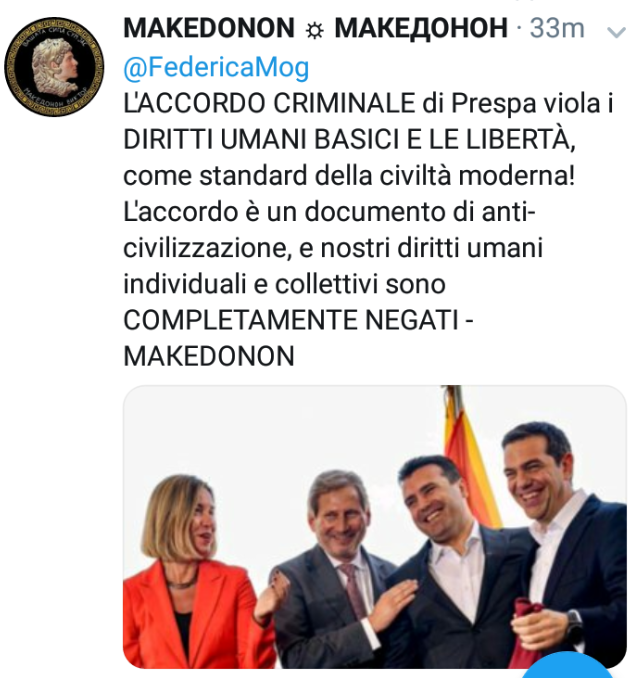The image size is (632, 678).
Task: Click the sun symbol in the display name
Action: pyautogui.click(x=314, y=30)
